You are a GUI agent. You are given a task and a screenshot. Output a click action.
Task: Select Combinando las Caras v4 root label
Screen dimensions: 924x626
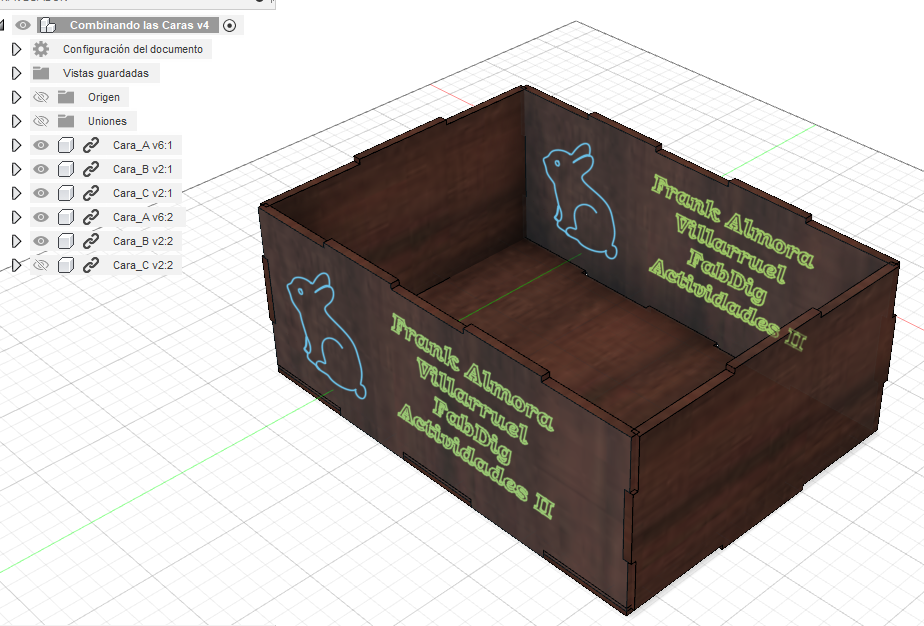tap(139, 25)
